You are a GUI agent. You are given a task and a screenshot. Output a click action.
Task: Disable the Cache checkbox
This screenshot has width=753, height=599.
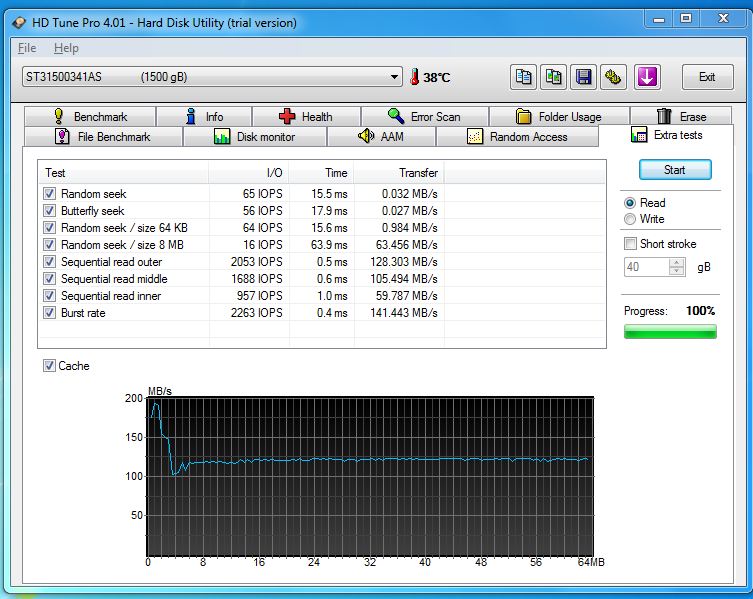(x=49, y=366)
